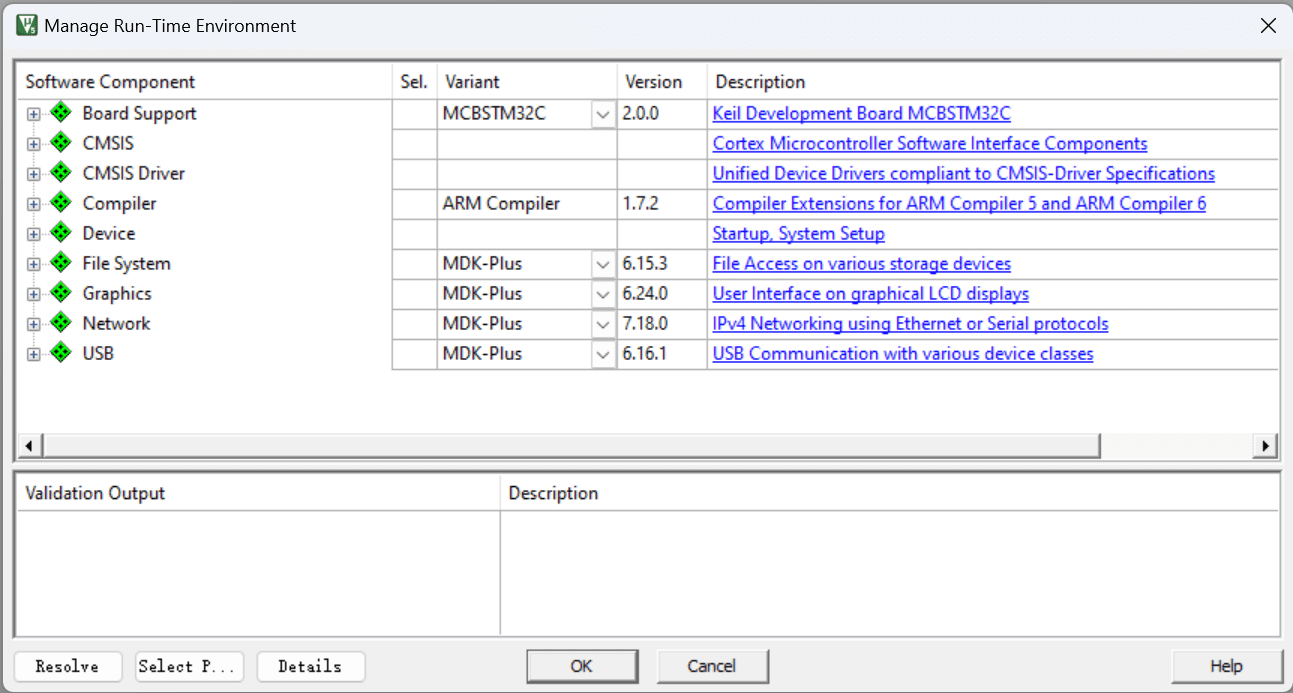This screenshot has height=693, width=1293.
Task: Click the green diamond icon beside Network
Action: click(62, 323)
